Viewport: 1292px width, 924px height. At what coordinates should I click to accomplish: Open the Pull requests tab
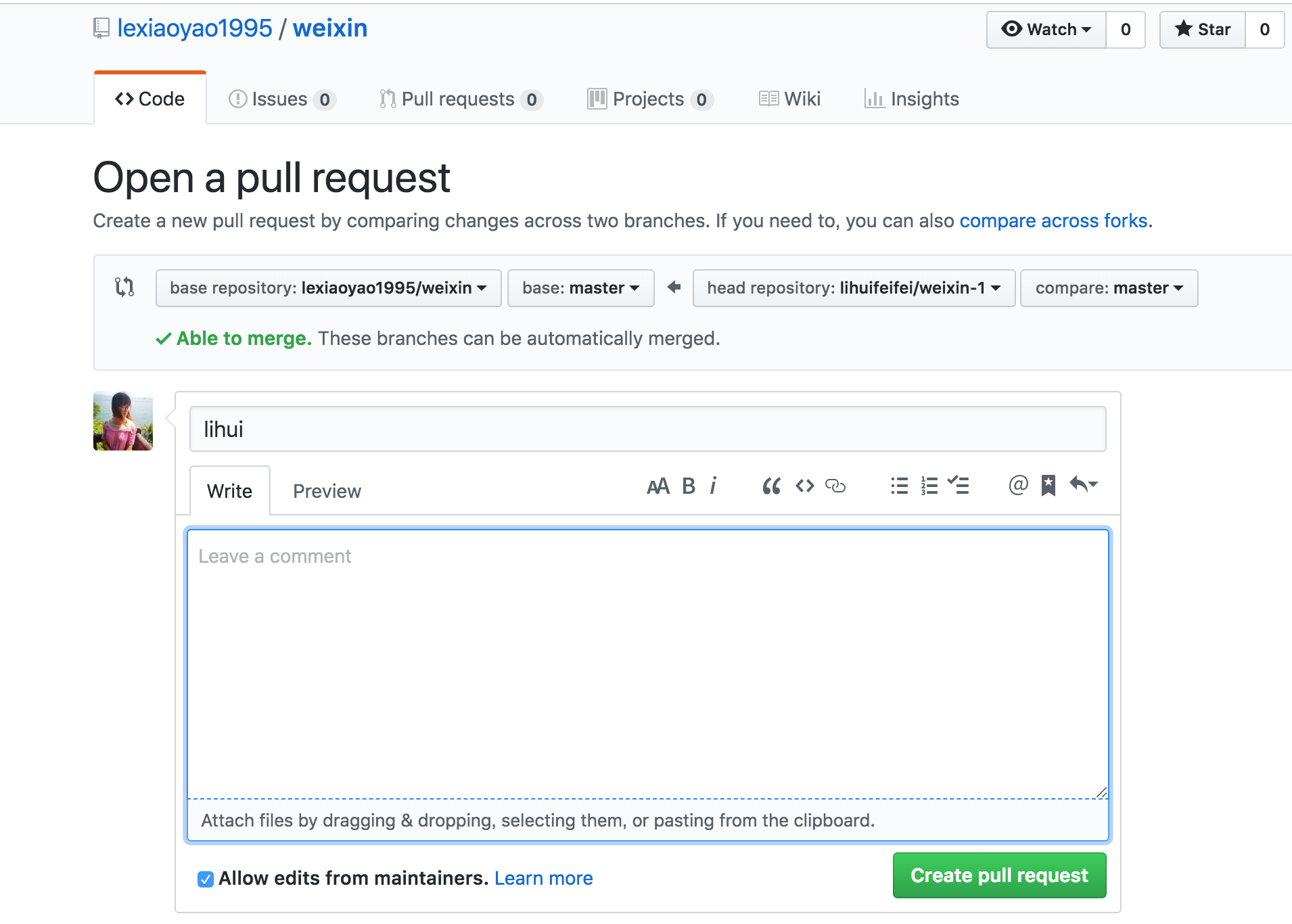(461, 99)
